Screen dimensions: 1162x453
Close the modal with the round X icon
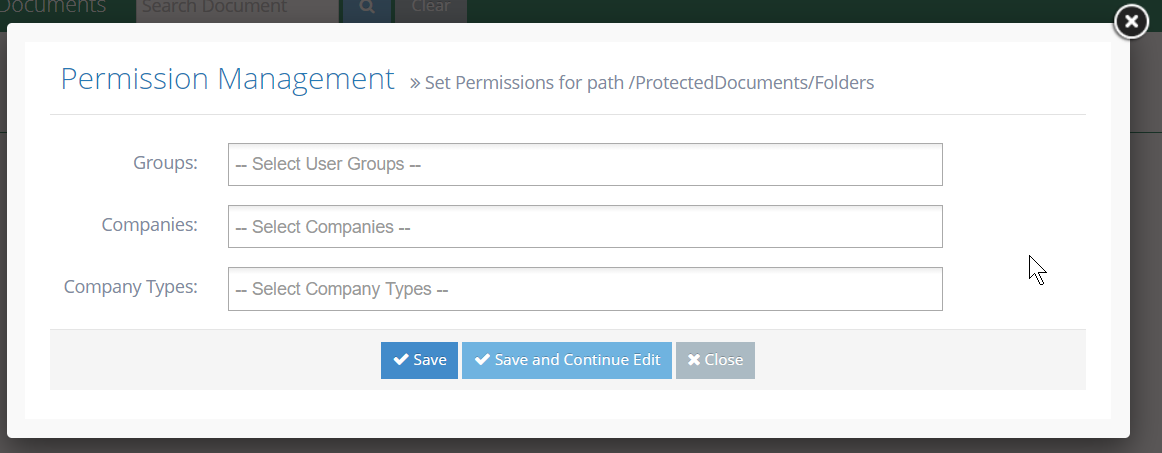point(1132,22)
